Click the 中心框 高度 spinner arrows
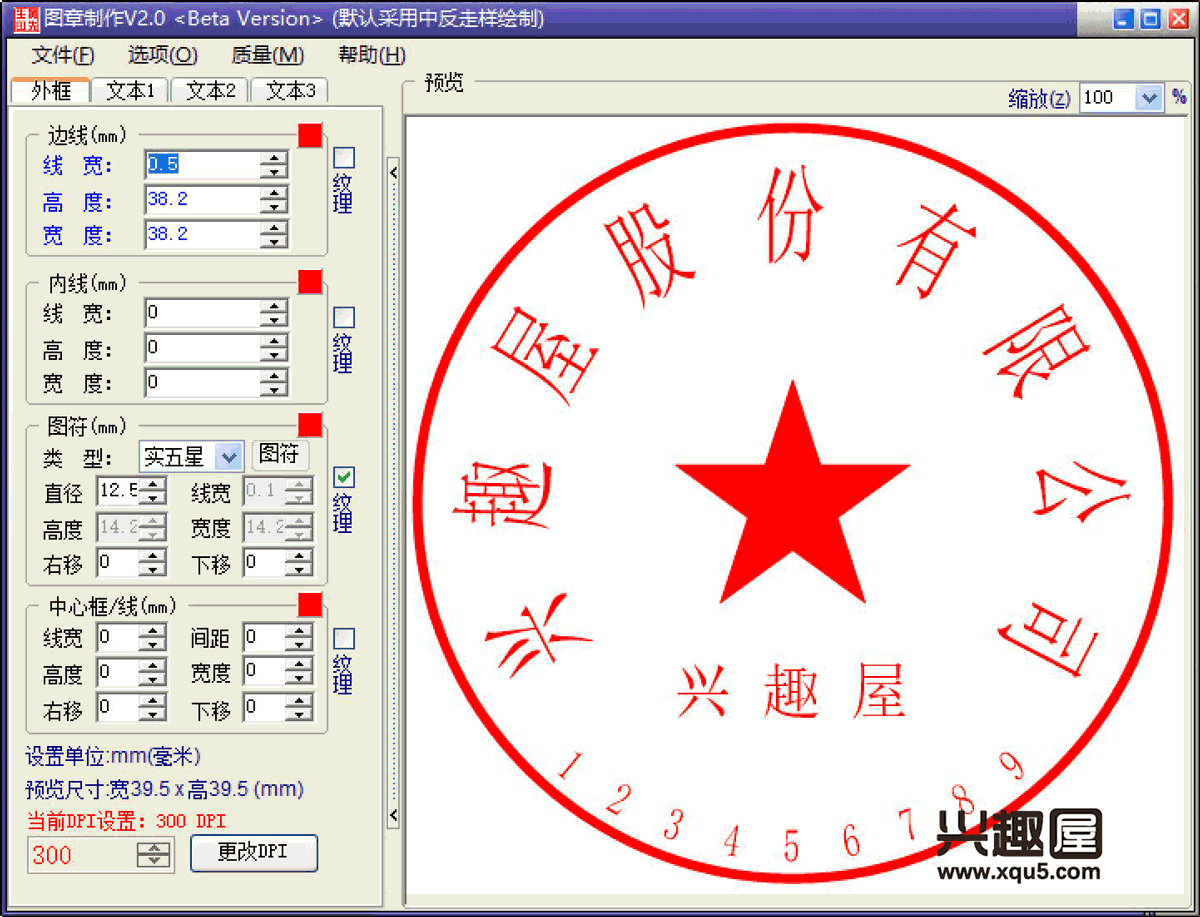 [x=153, y=672]
